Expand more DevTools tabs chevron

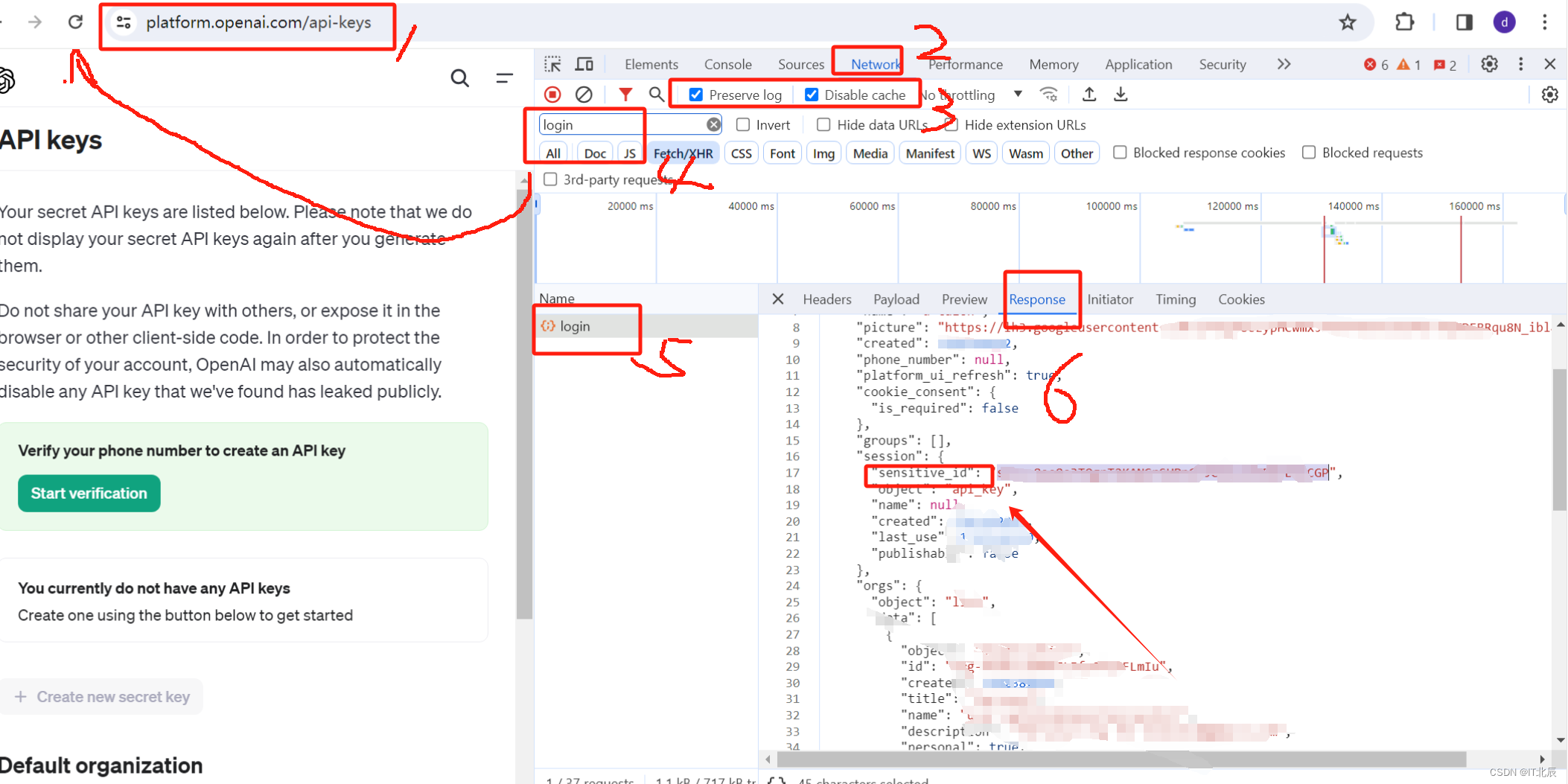click(1284, 64)
